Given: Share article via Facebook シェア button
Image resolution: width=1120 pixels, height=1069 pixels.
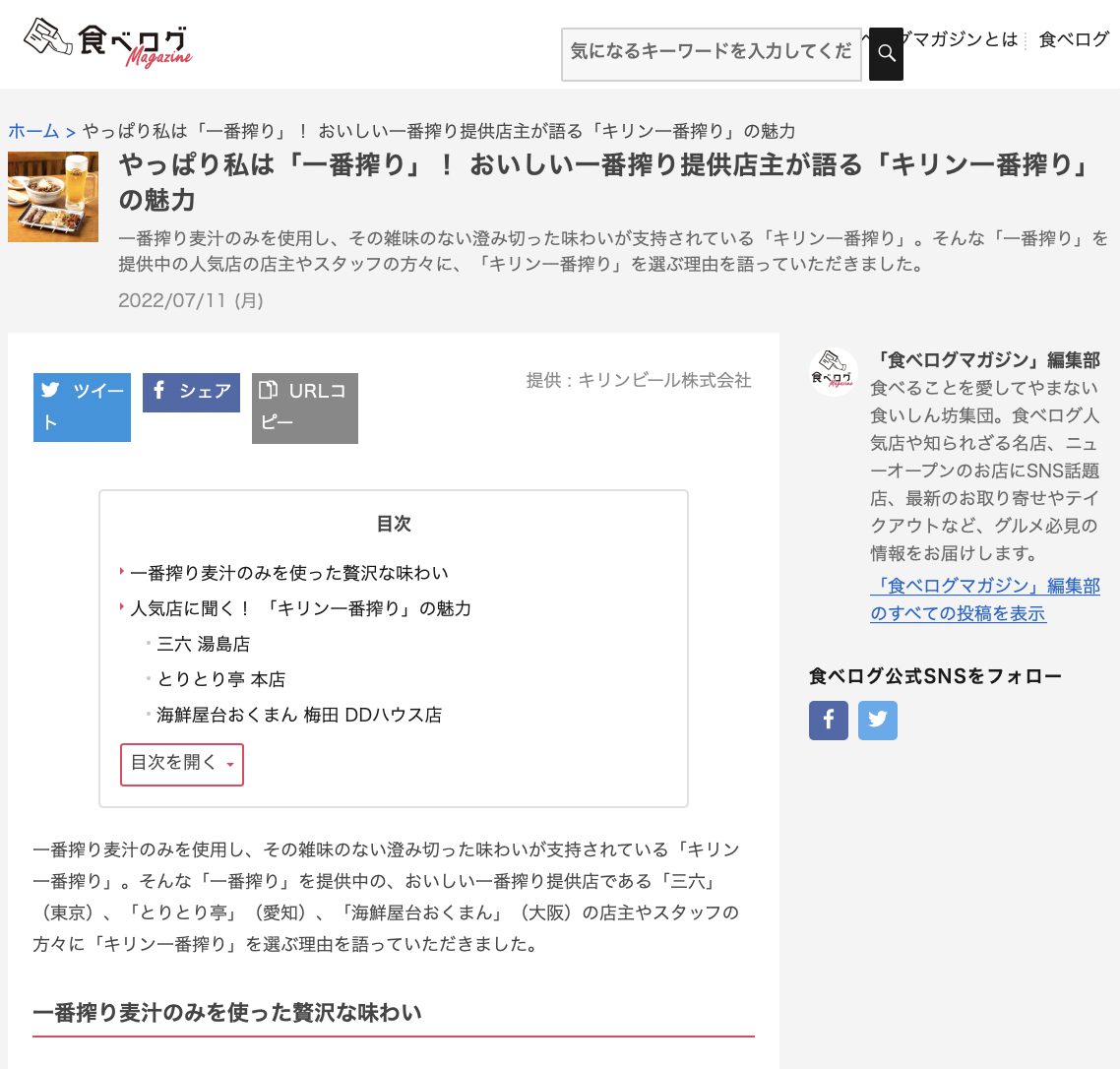Looking at the screenshot, I should (x=191, y=392).
